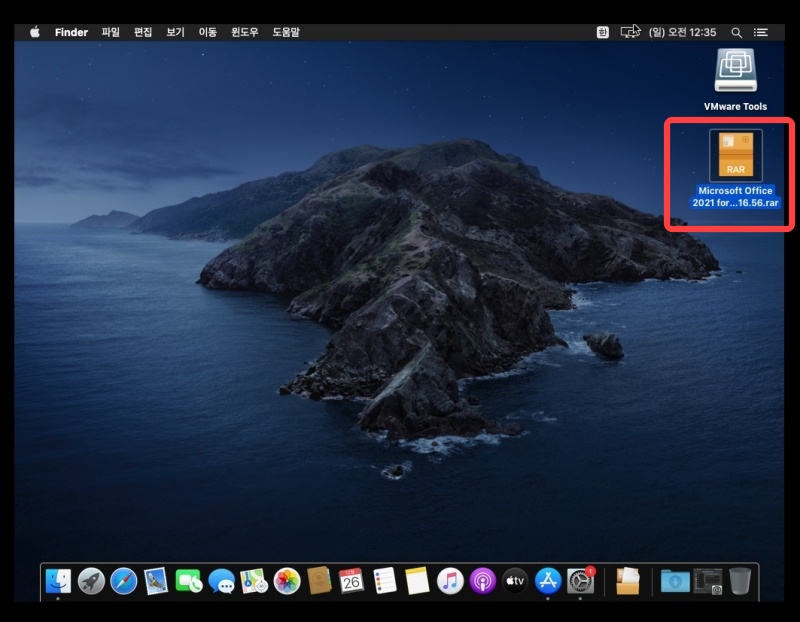
Task: Select the VMware Tools disk icon
Action: pyautogui.click(x=735, y=70)
